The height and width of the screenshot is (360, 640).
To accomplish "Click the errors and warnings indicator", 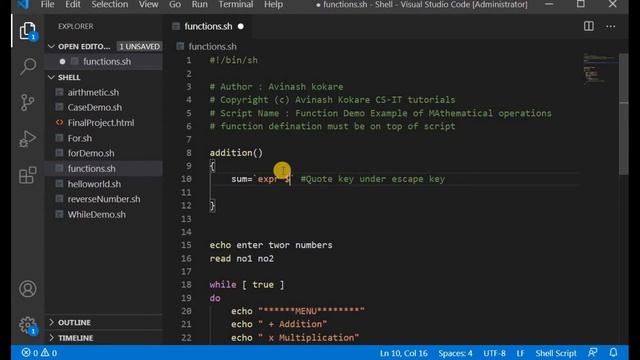I will (x=39, y=353).
